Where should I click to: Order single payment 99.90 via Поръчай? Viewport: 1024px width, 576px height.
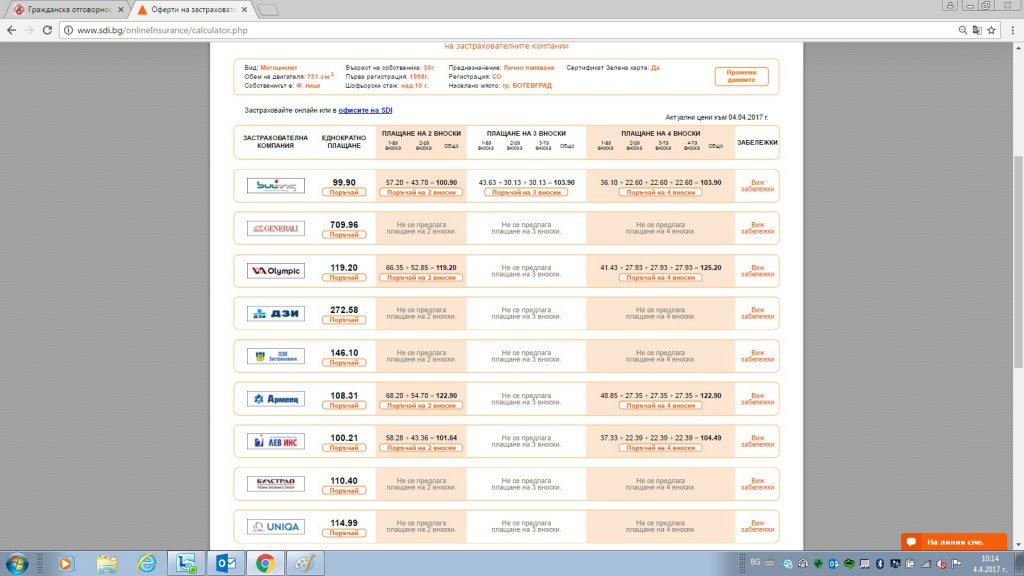[x=344, y=193]
